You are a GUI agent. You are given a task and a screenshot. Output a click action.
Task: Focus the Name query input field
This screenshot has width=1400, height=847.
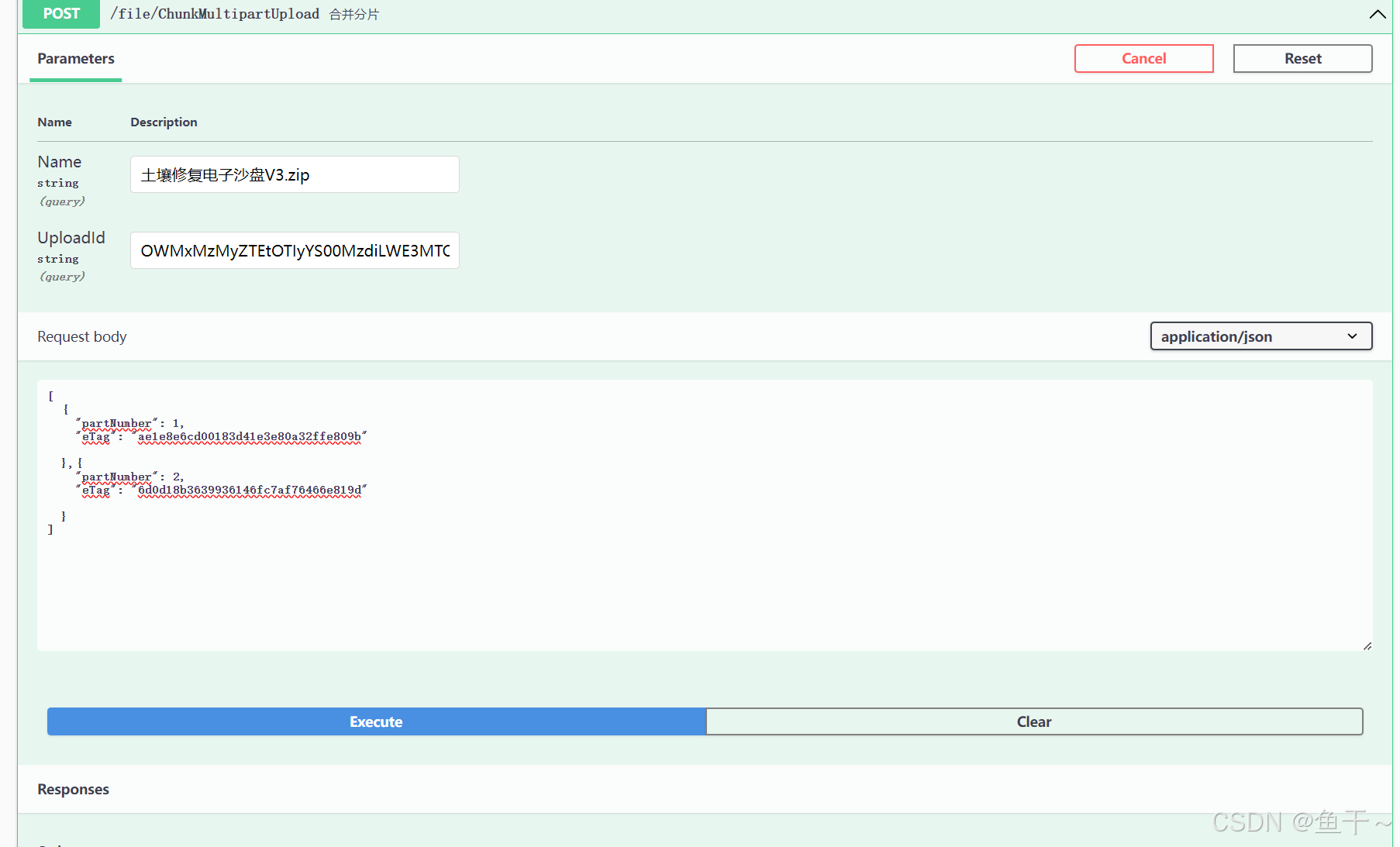point(295,174)
